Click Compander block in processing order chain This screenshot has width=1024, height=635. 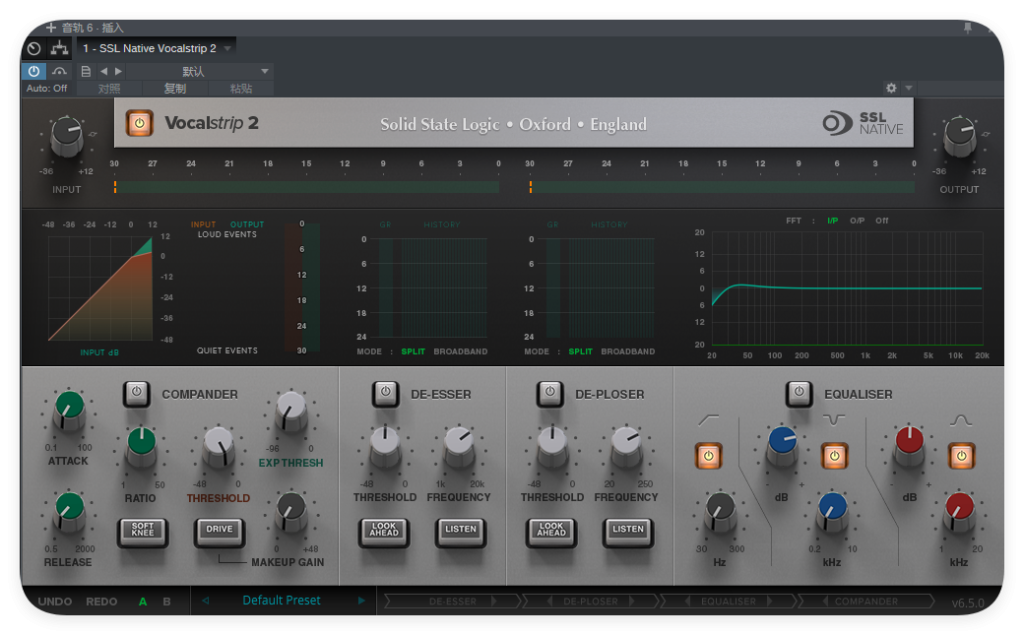tap(866, 601)
